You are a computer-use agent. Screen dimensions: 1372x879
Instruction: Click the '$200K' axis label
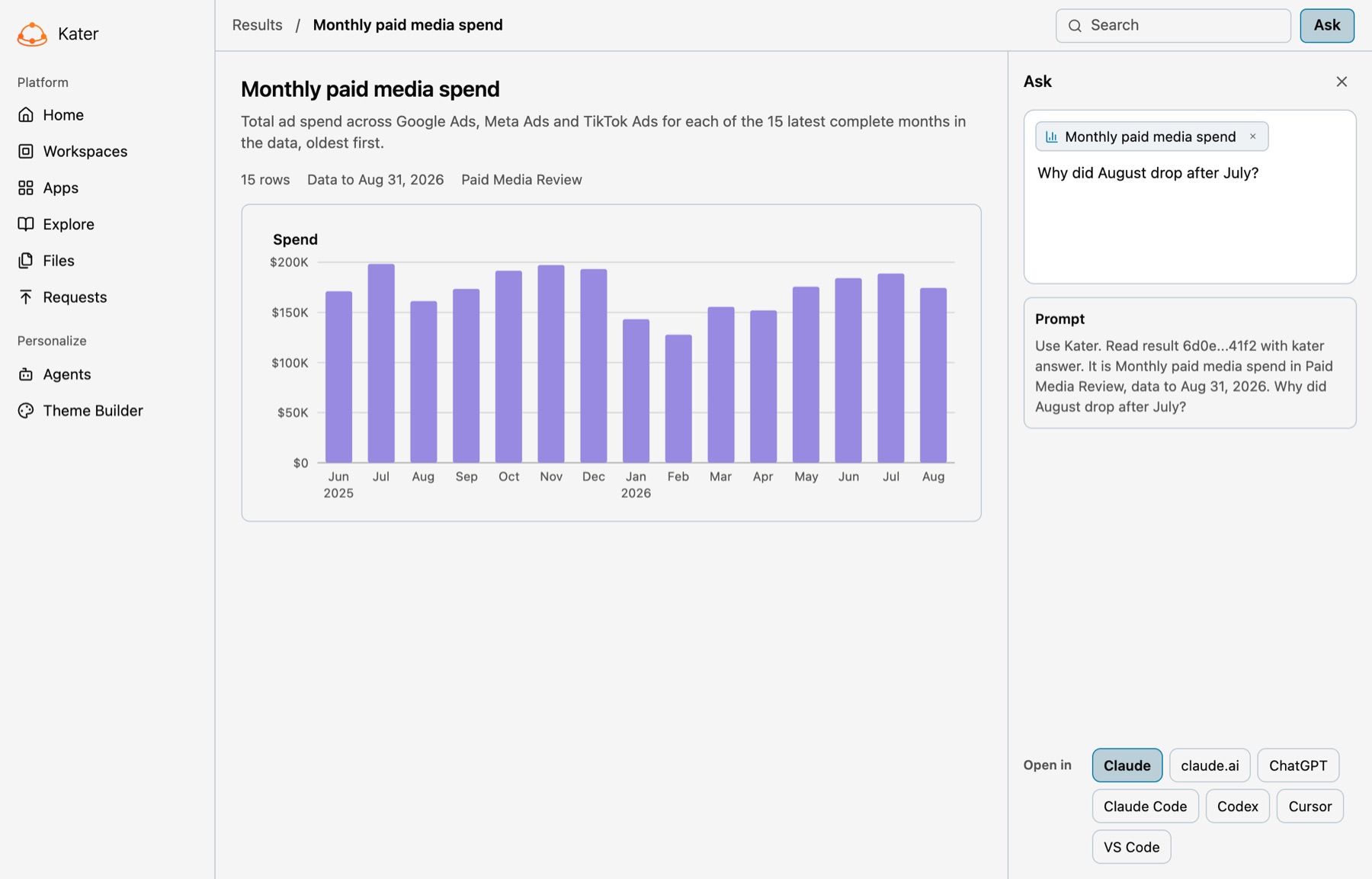(x=289, y=262)
